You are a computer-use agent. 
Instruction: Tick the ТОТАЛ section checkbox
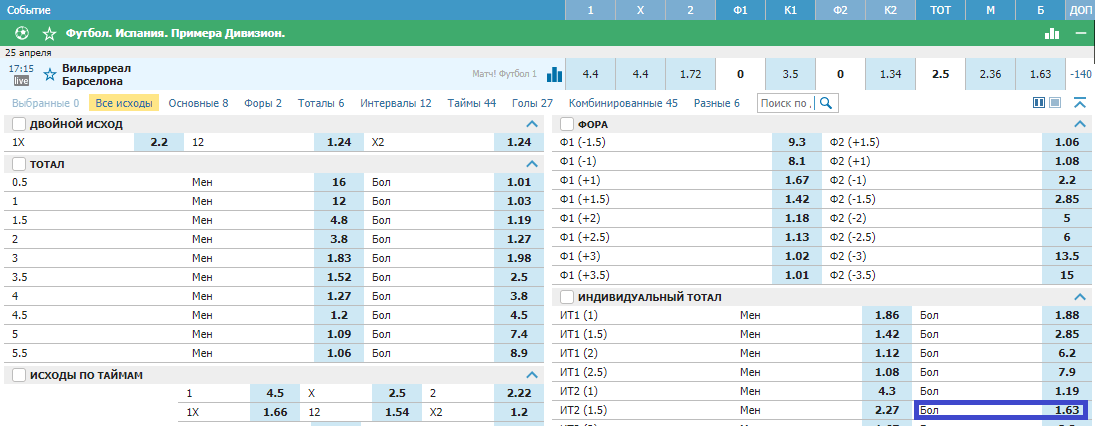tap(19, 164)
